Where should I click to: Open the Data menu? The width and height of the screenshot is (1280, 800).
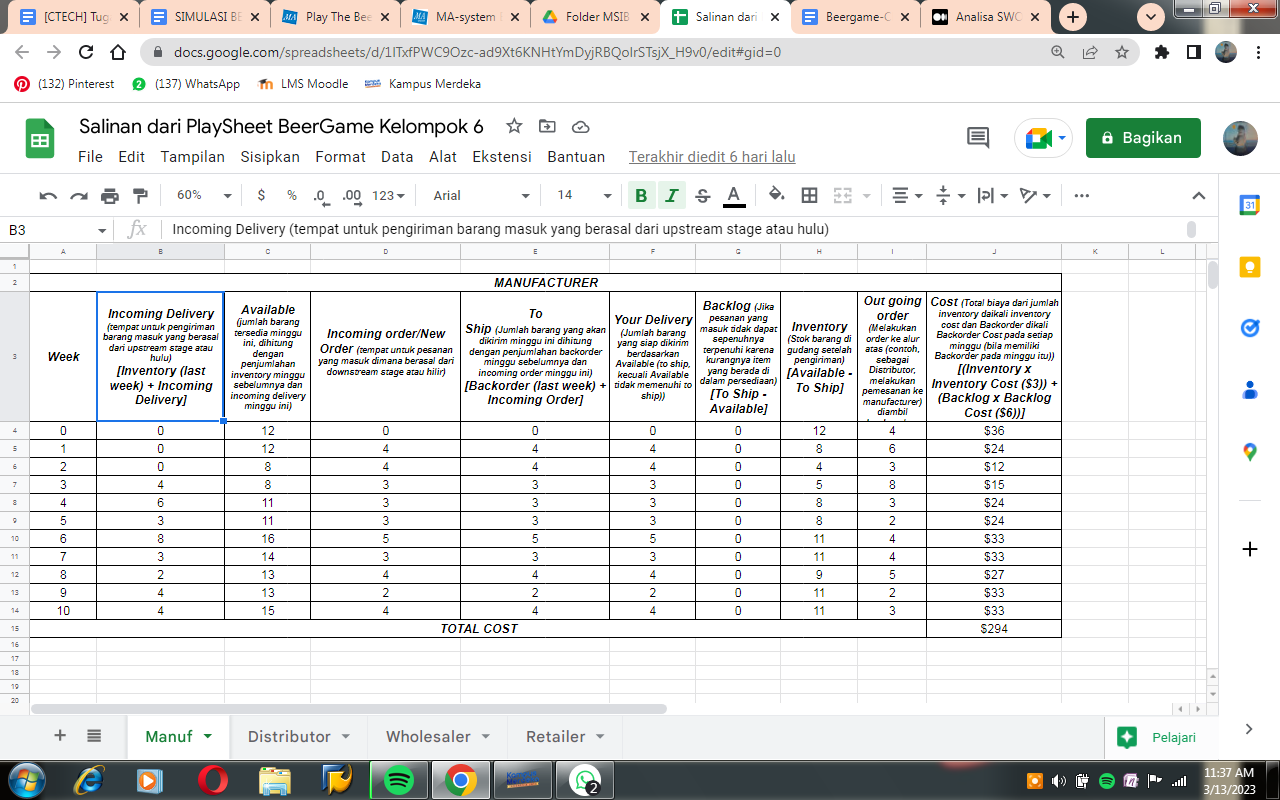coord(397,156)
